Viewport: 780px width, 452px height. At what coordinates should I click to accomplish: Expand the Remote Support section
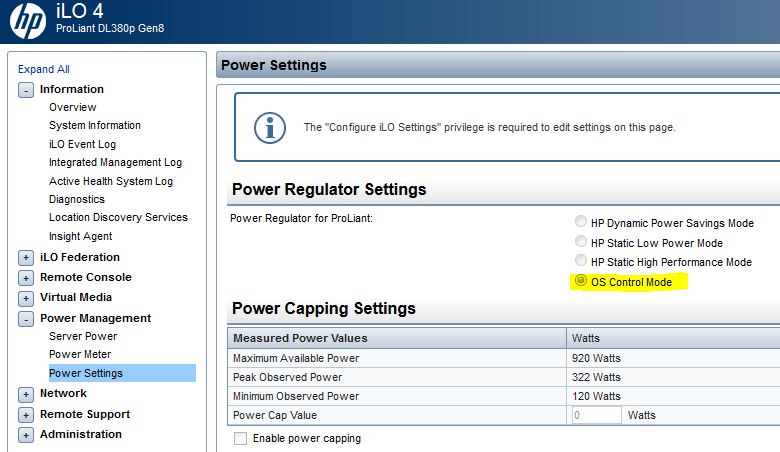pyautogui.click(x=26, y=415)
